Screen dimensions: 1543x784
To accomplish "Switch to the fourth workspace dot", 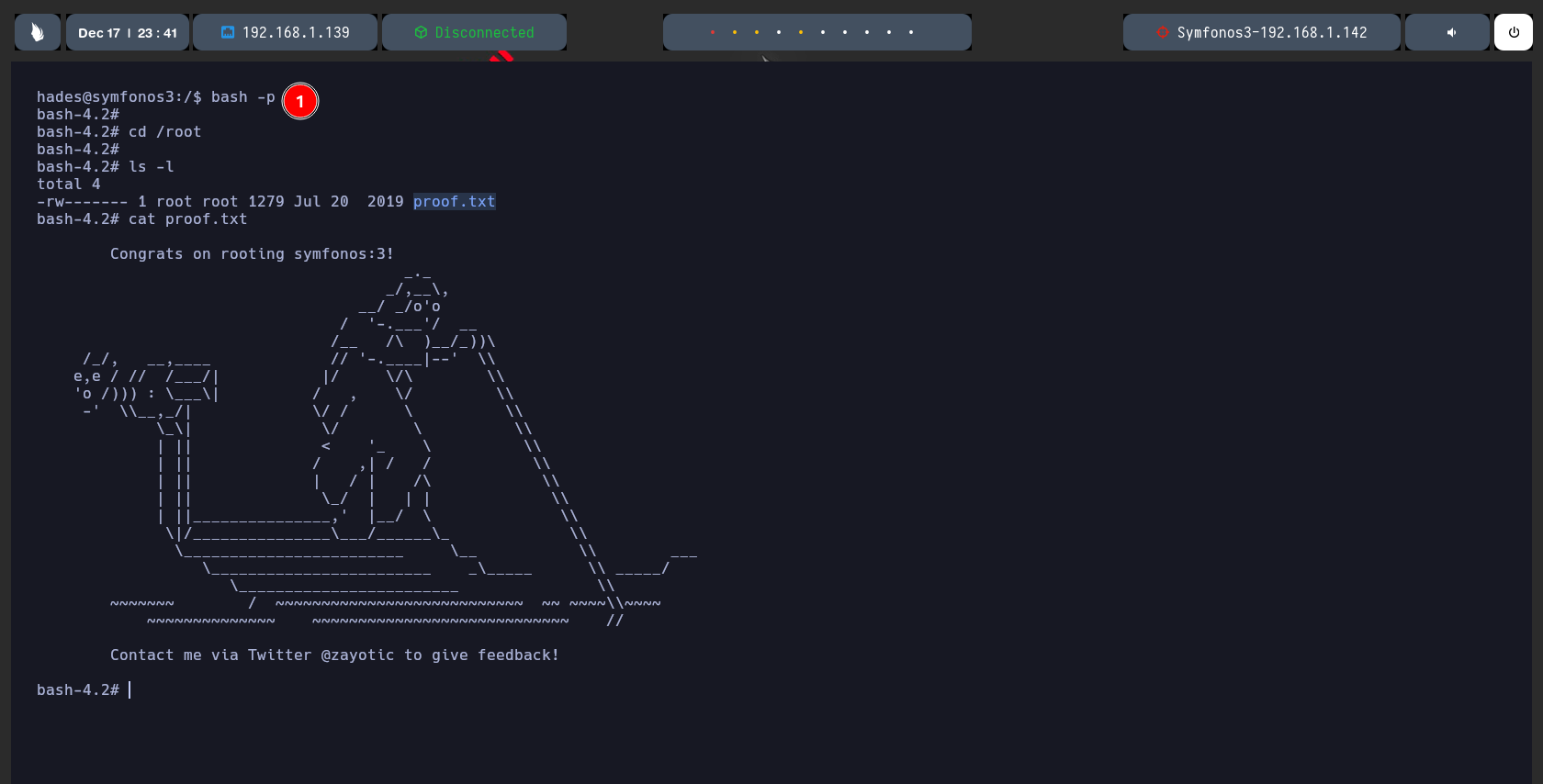I will point(779,32).
